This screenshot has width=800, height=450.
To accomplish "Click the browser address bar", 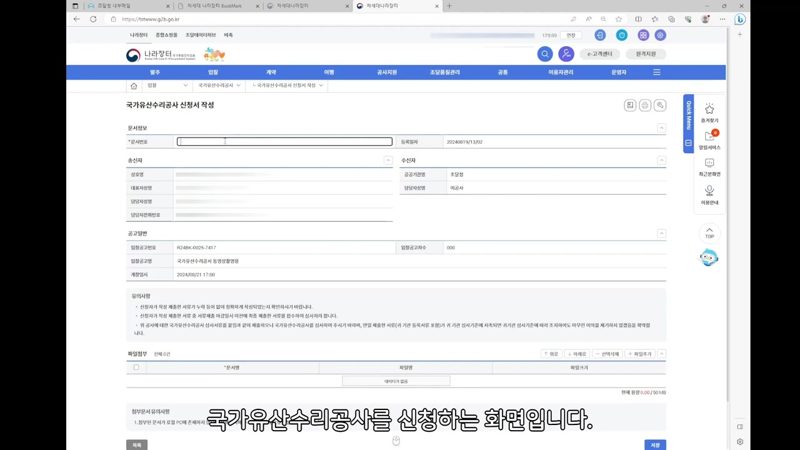I will point(337,19).
